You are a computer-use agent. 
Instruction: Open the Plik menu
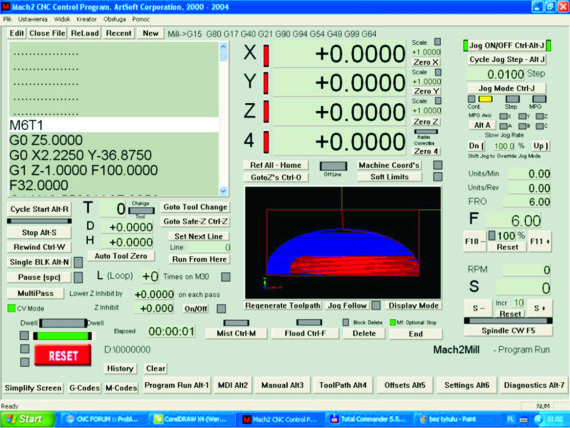click(7, 19)
